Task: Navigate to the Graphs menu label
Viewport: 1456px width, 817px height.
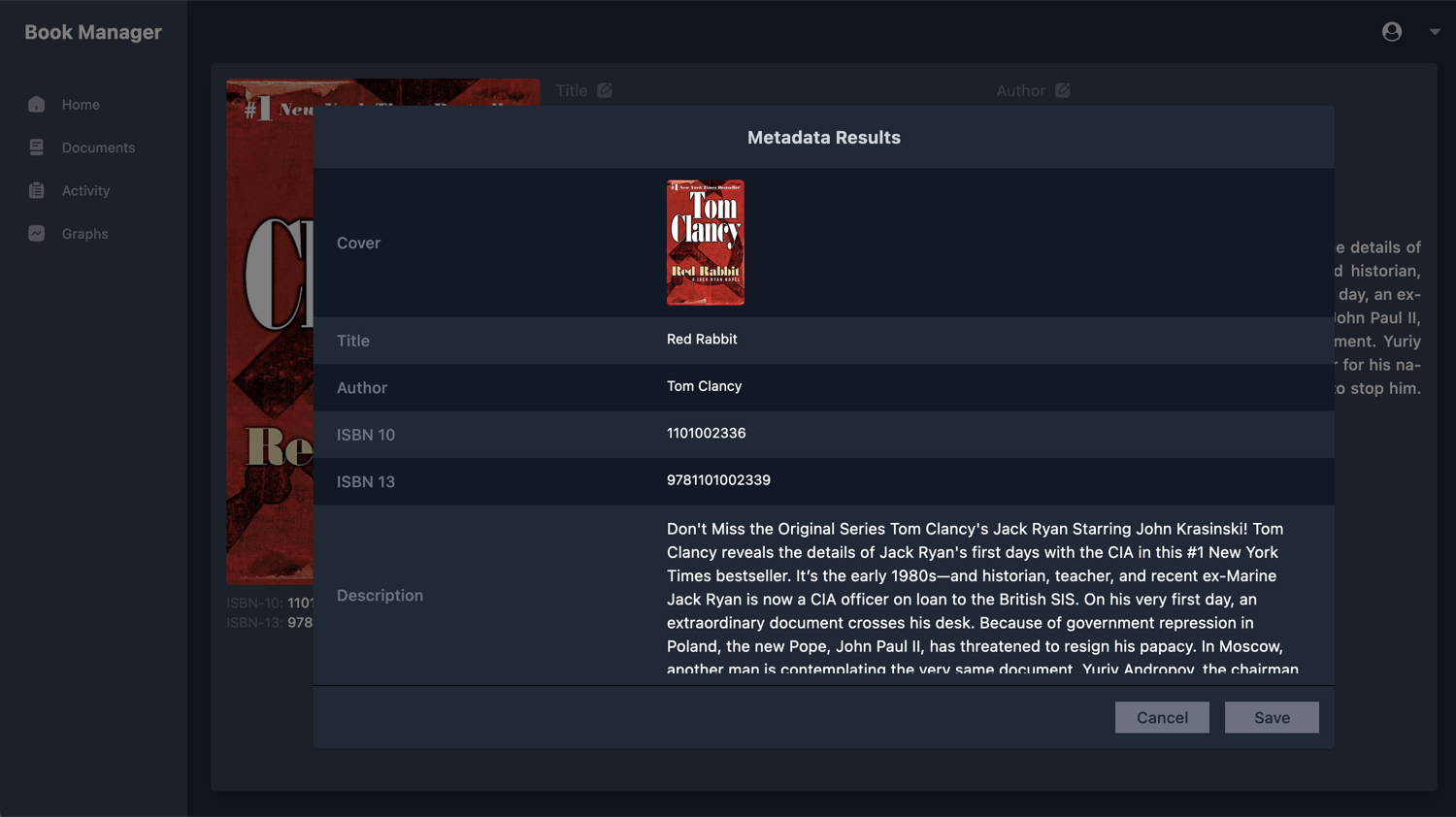Action: [x=84, y=234]
